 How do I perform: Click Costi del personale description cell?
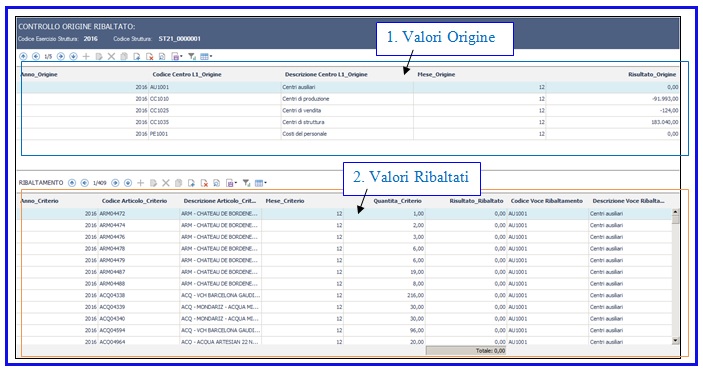(347, 134)
